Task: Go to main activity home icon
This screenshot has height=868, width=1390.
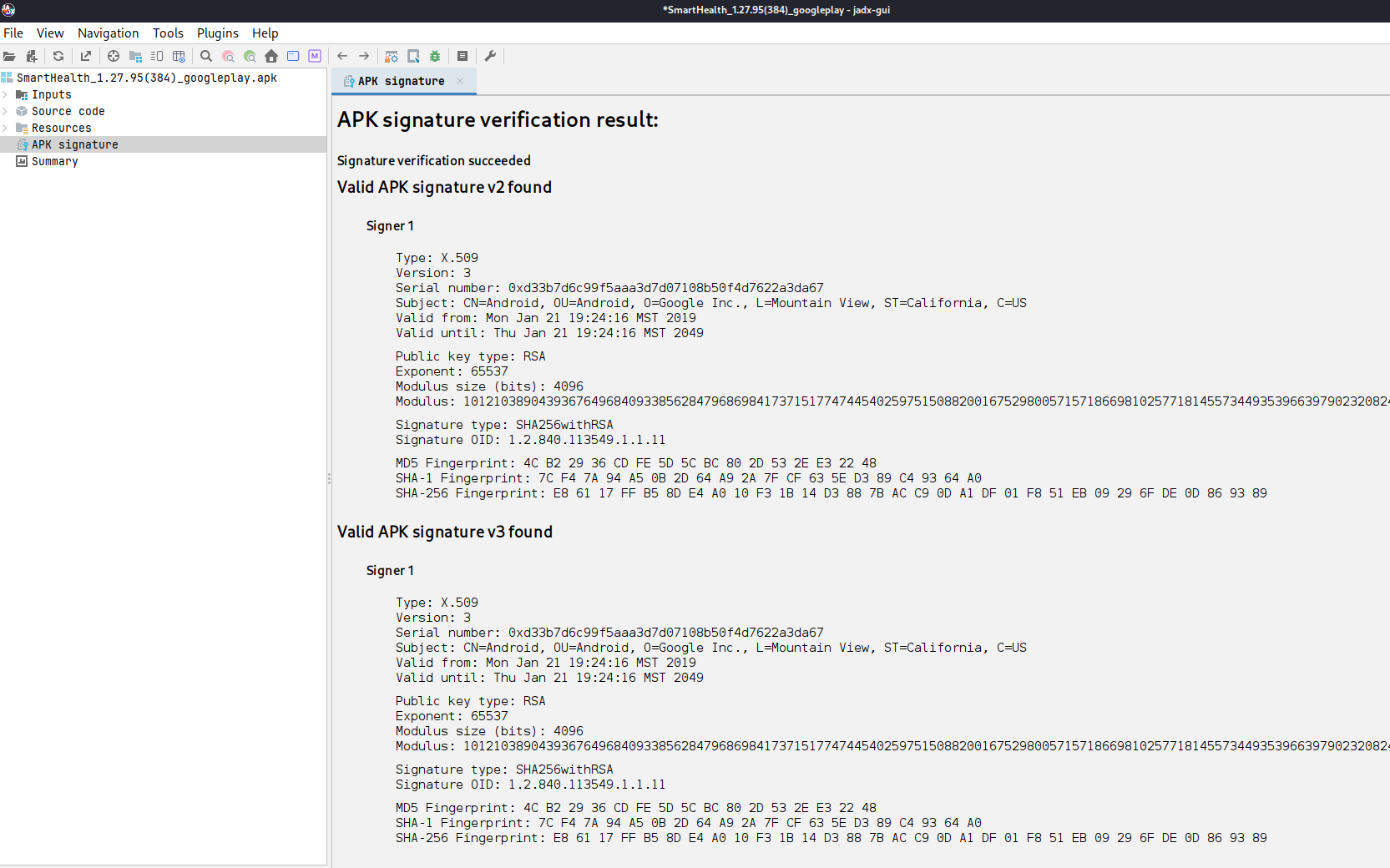Action: tap(271, 56)
